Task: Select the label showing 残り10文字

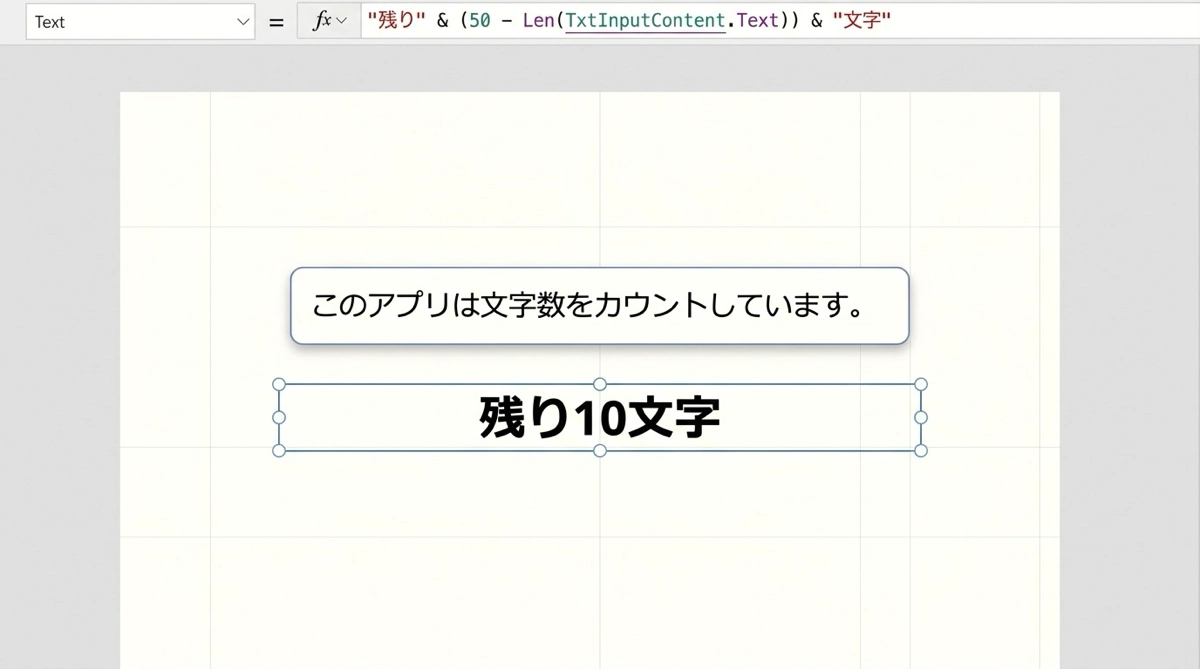Action: pyautogui.click(x=599, y=418)
